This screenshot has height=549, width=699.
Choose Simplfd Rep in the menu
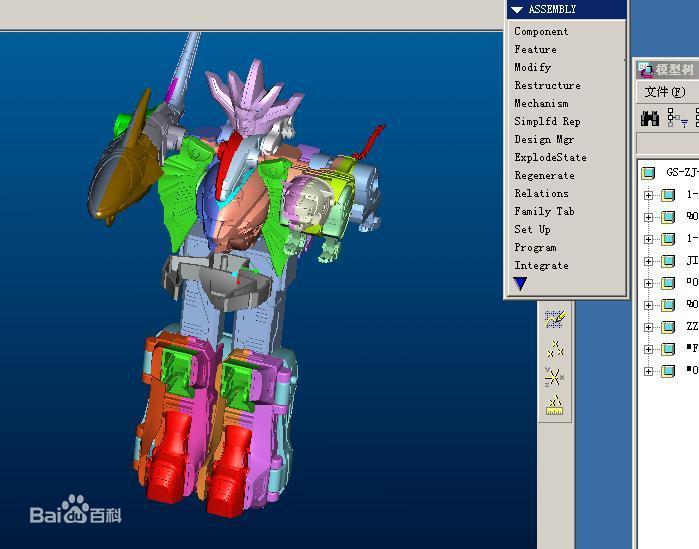click(x=547, y=121)
